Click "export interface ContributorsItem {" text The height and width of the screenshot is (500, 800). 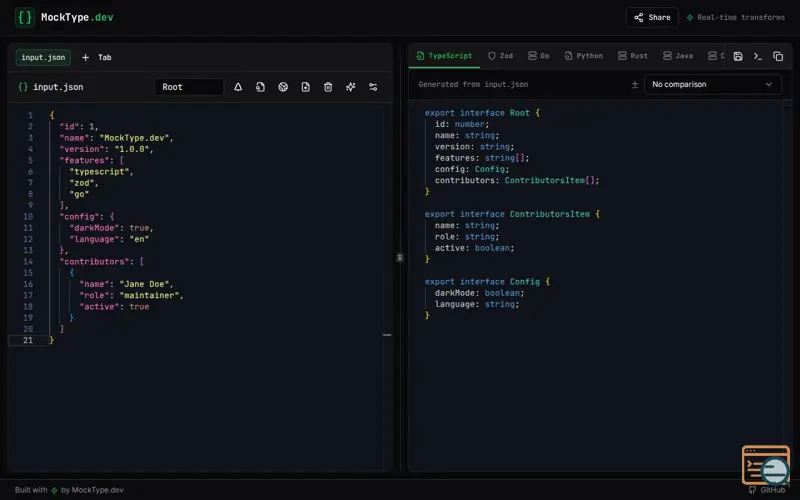[x=512, y=214]
